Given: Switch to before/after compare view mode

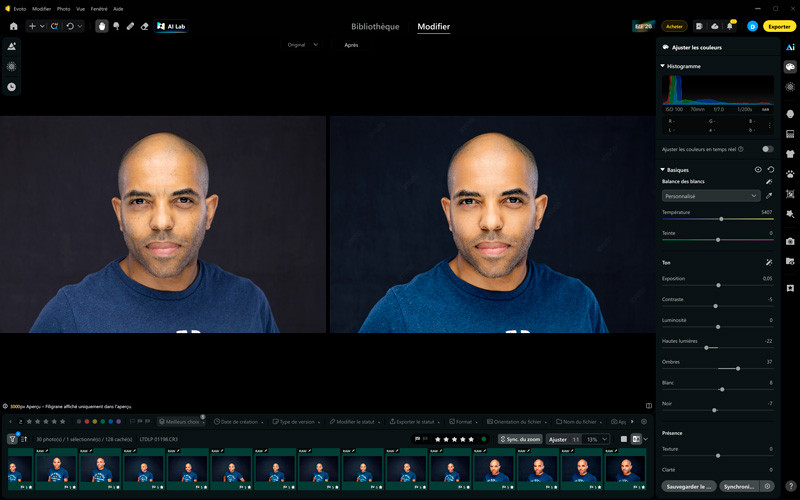Looking at the screenshot, I should tap(636, 439).
